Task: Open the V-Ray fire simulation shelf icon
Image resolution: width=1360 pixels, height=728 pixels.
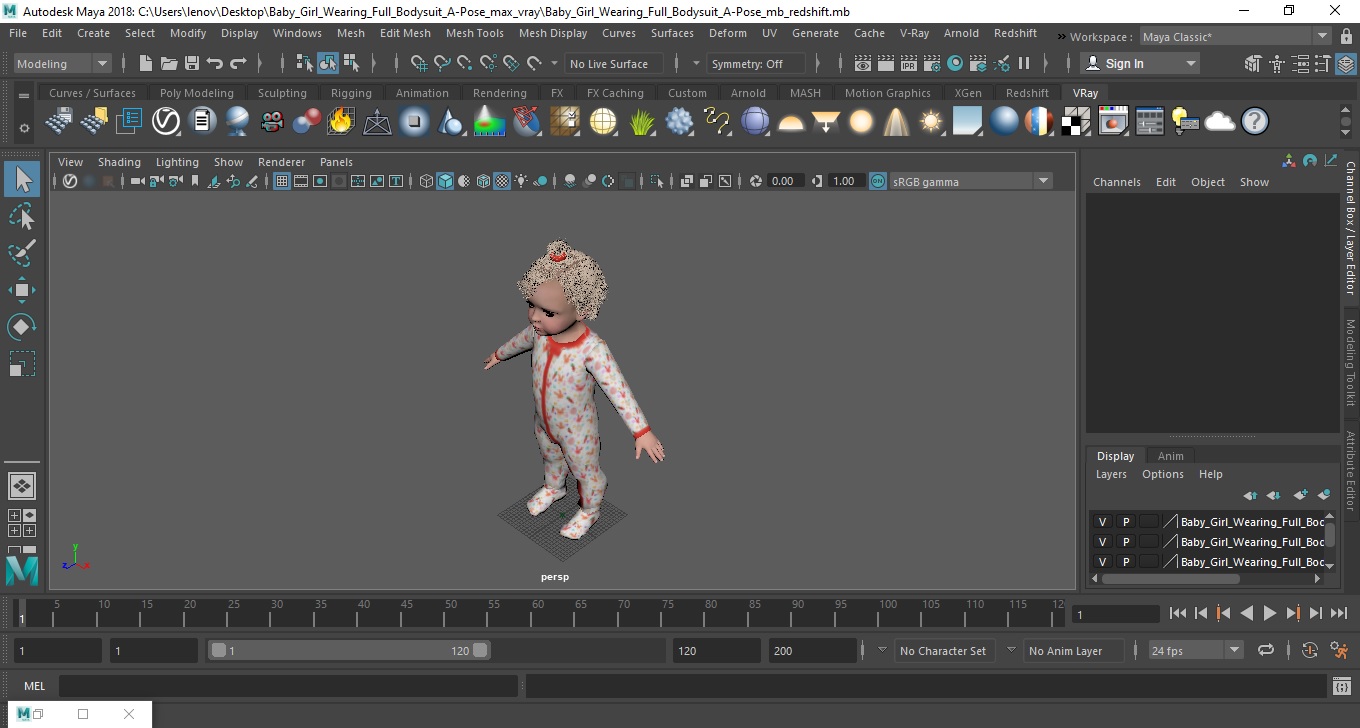Action: tap(341, 122)
